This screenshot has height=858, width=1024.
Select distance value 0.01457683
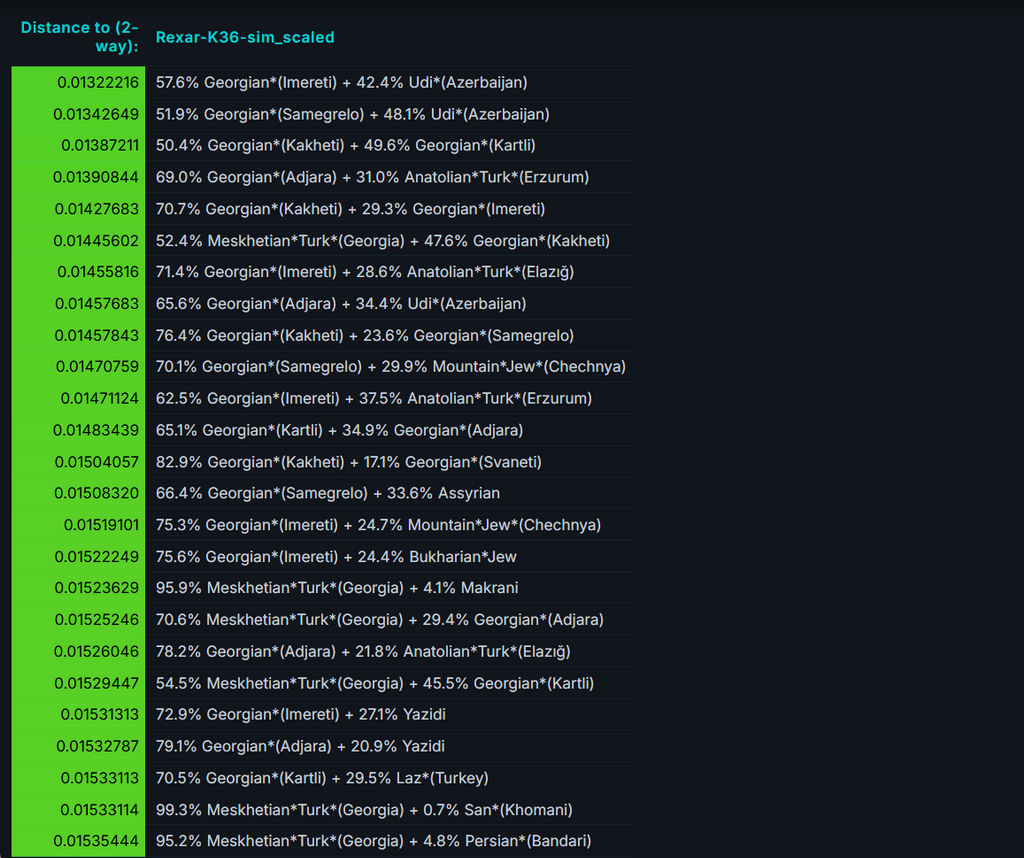[x=97, y=304]
